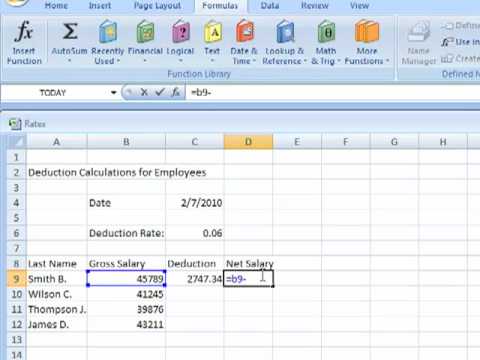Switch to the Data ribbon tab
This screenshot has height=360, width=480.
270,6
